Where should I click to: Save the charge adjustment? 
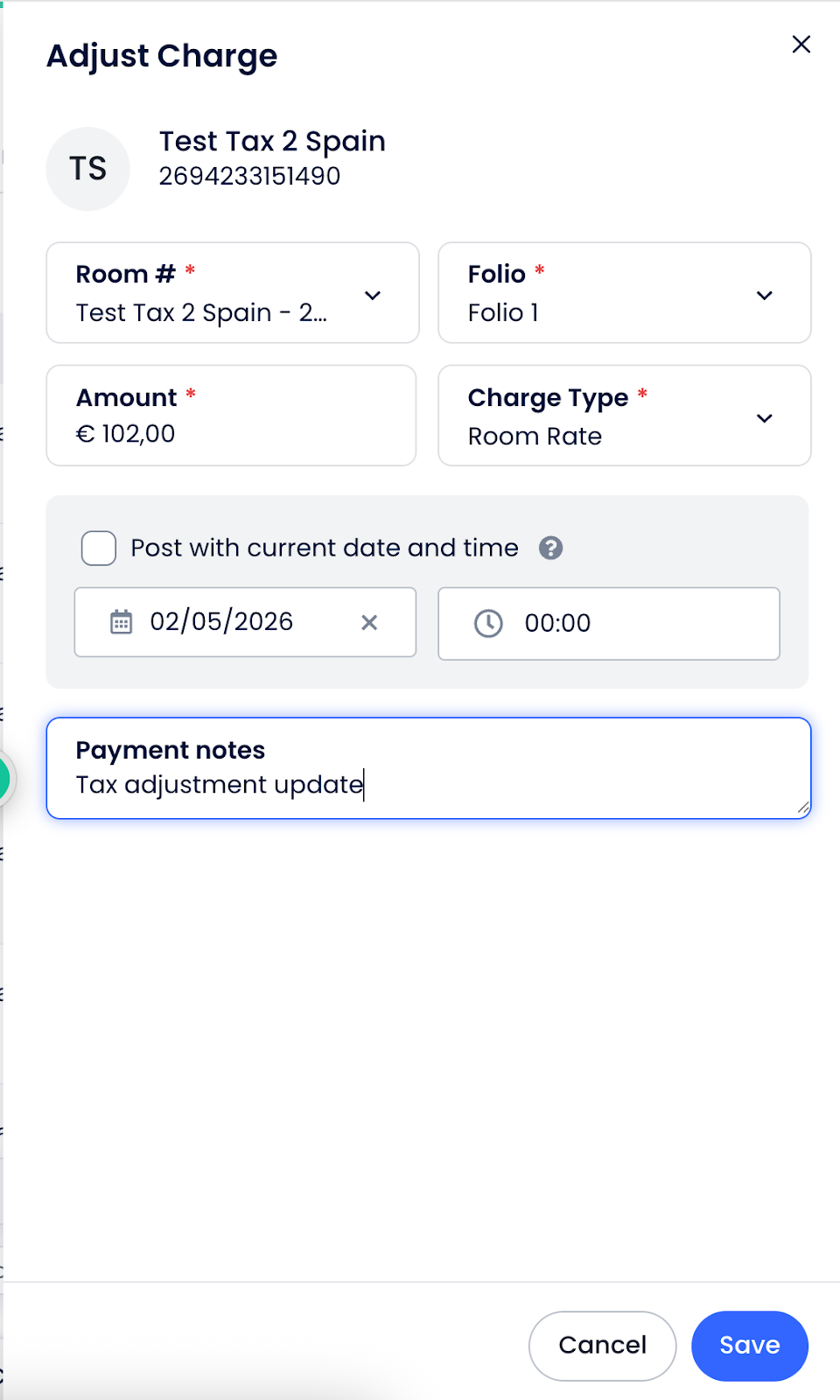[x=749, y=1346]
